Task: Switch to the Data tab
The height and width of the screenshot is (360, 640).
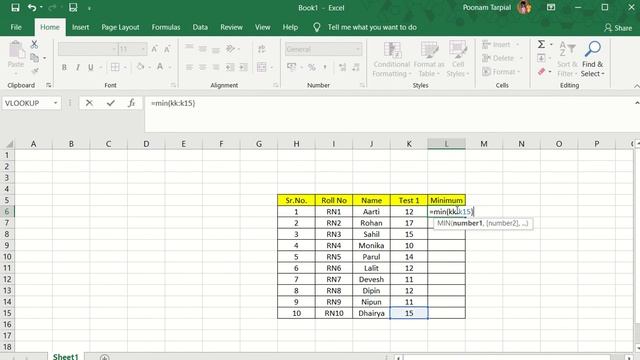Action: click(x=200, y=27)
